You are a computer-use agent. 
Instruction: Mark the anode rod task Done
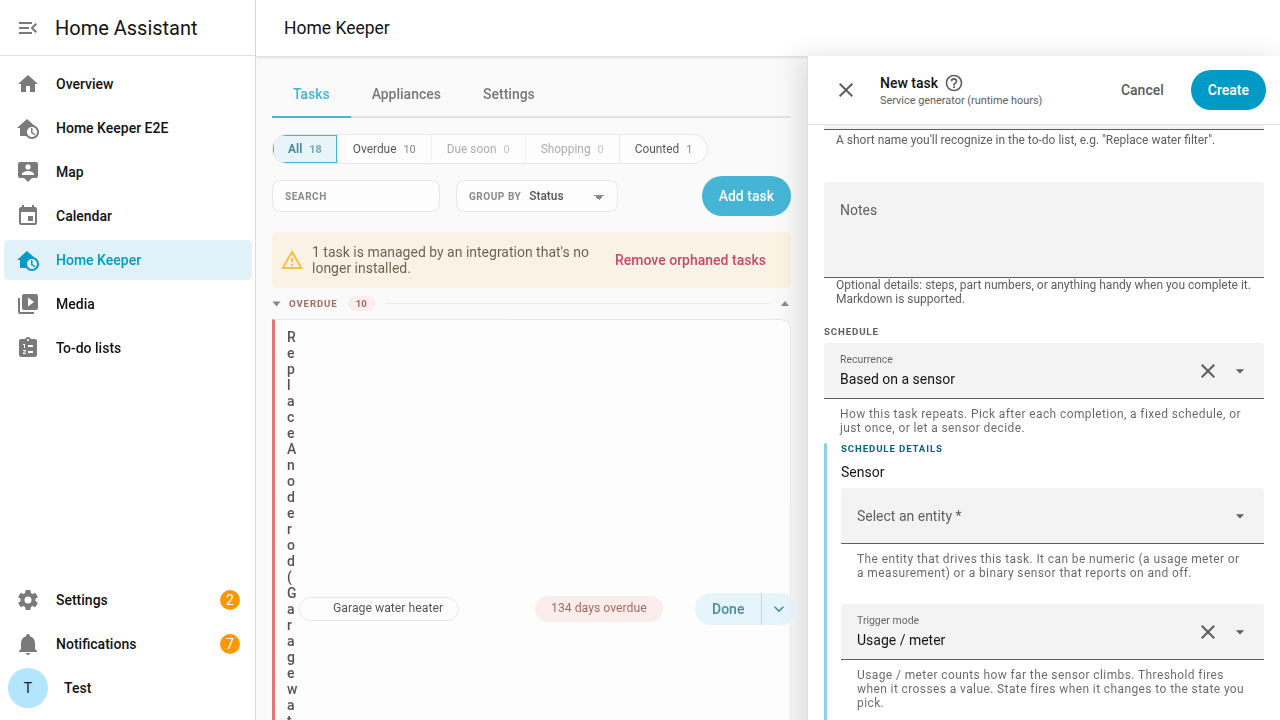[728, 609]
